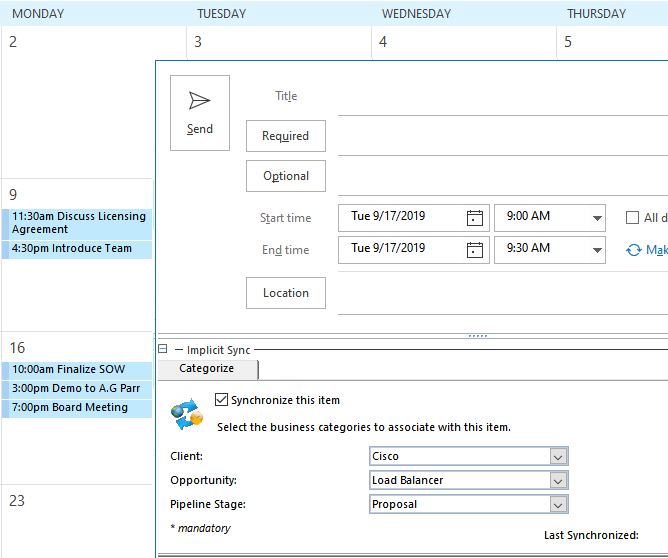668x558 pixels.
Task: Open the 10:00am Finalize SOW event
Action: pos(77,370)
